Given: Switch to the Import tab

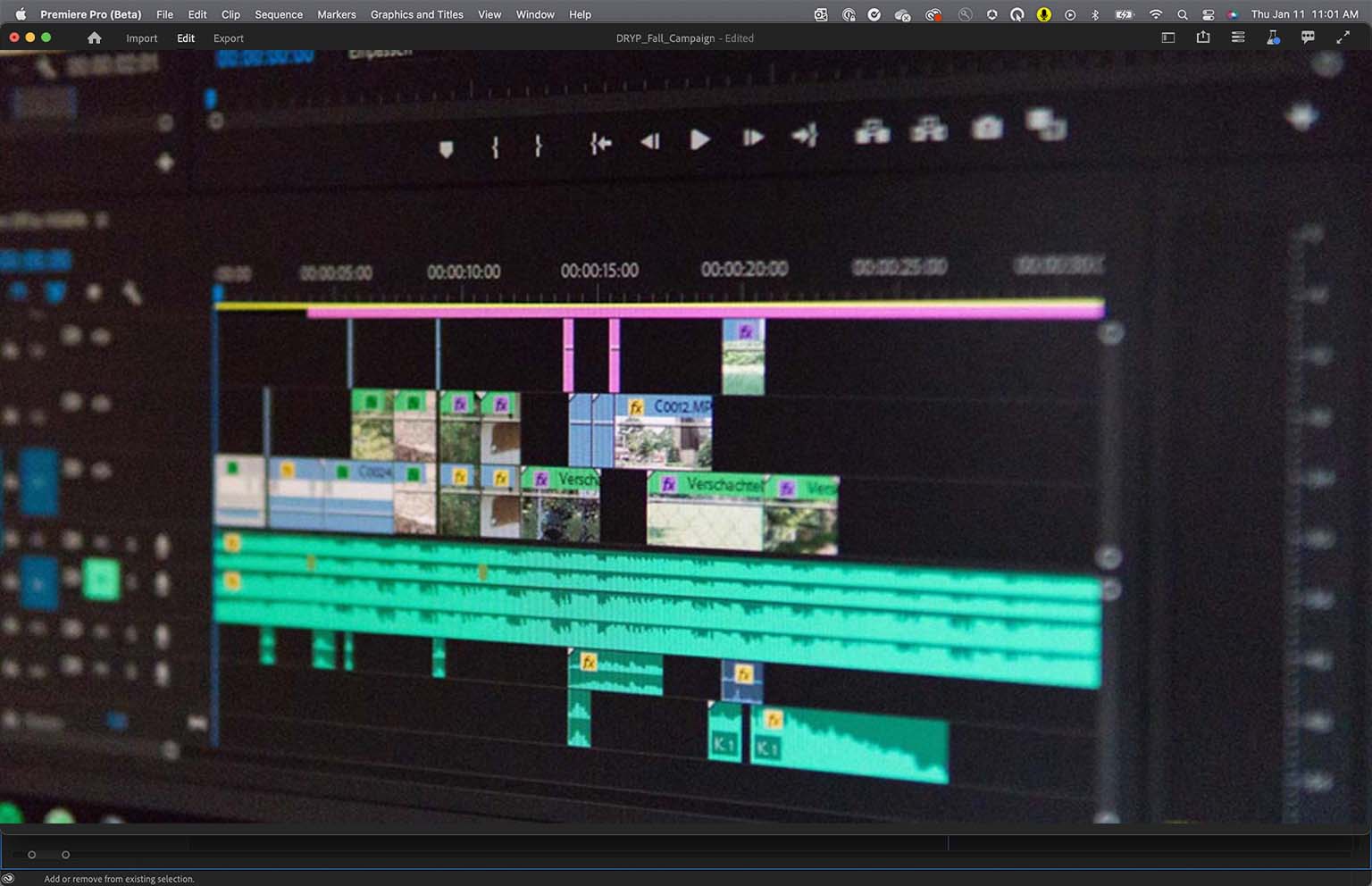Looking at the screenshot, I should (x=142, y=38).
